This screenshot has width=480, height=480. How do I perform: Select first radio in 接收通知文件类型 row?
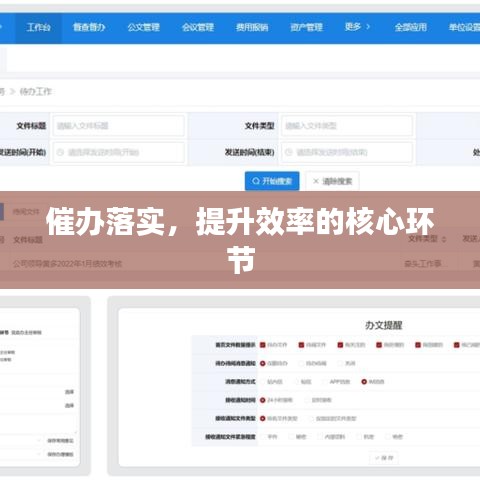(x=263, y=418)
